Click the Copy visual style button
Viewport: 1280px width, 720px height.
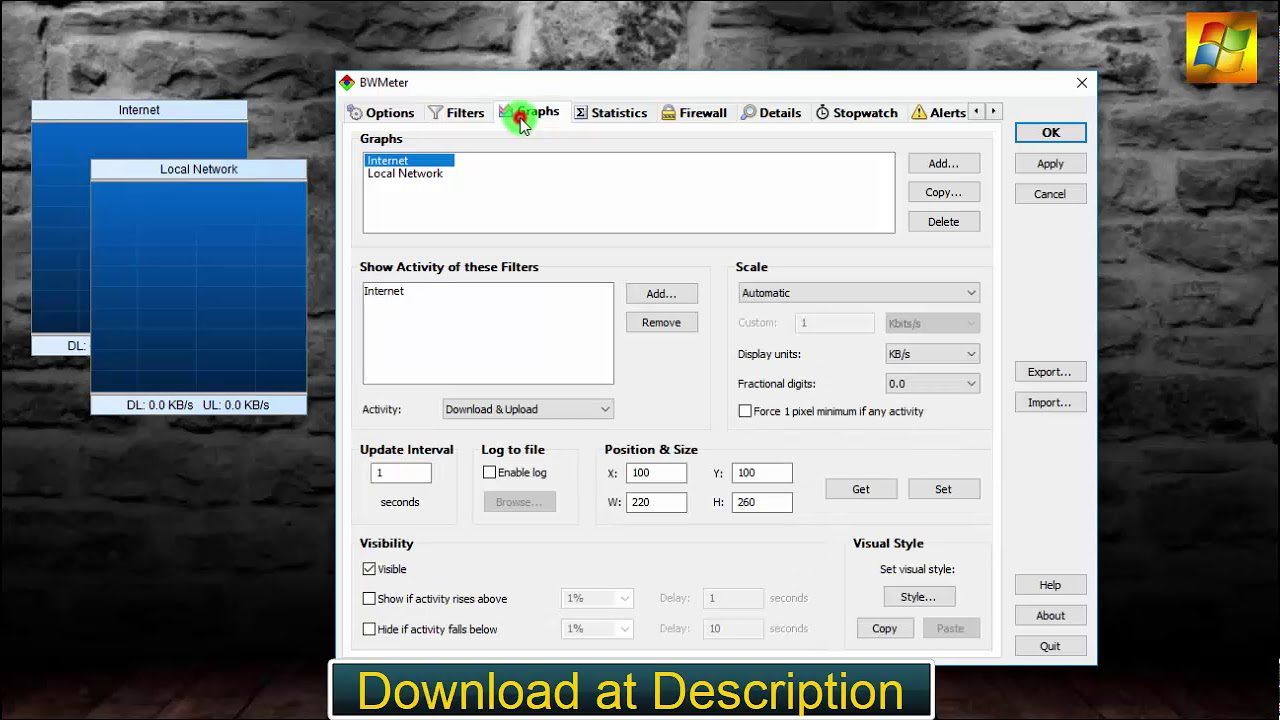(x=885, y=628)
